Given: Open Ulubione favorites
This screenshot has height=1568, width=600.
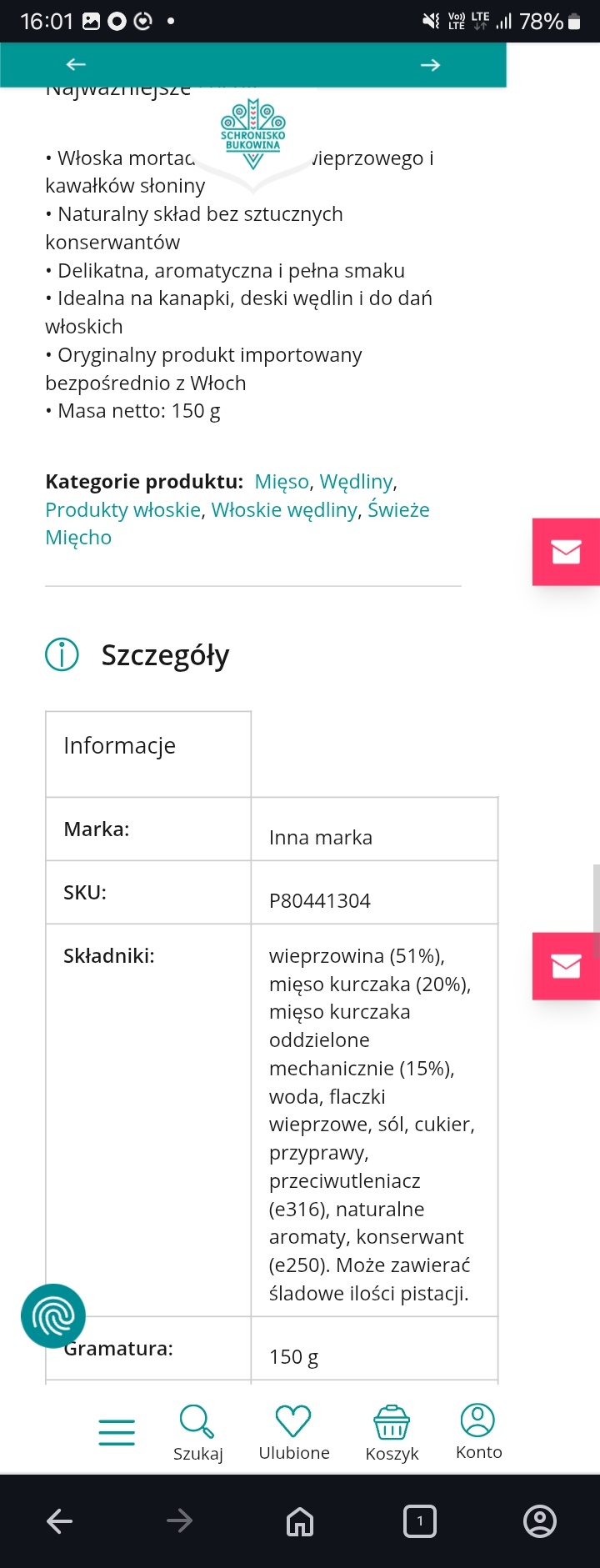Looking at the screenshot, I should [293, 1433].
